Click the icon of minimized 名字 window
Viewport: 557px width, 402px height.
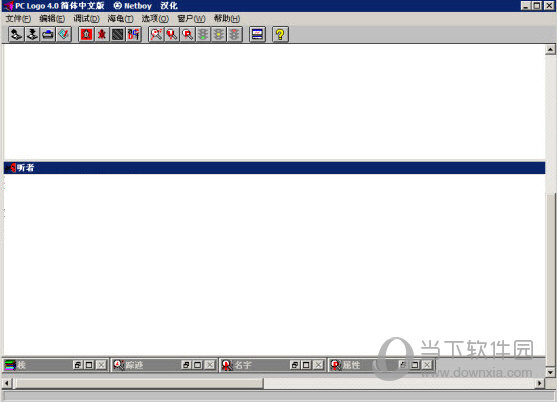click(x=227, y=365)
